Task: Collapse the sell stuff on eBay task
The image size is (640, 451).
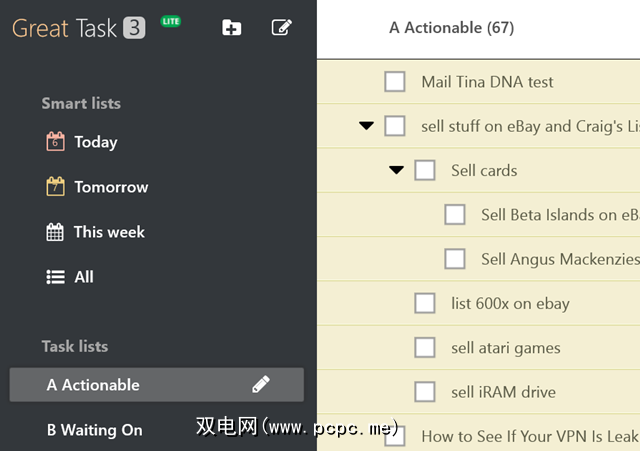Action: tap(366, 126)
